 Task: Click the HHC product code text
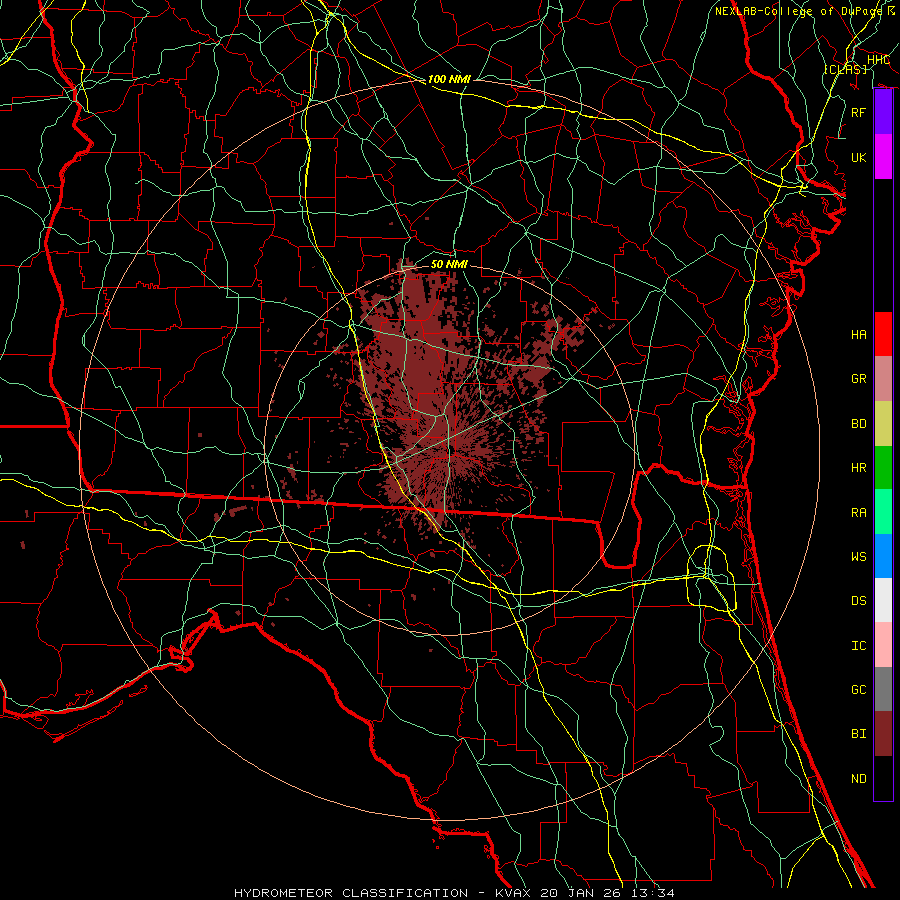878,60
